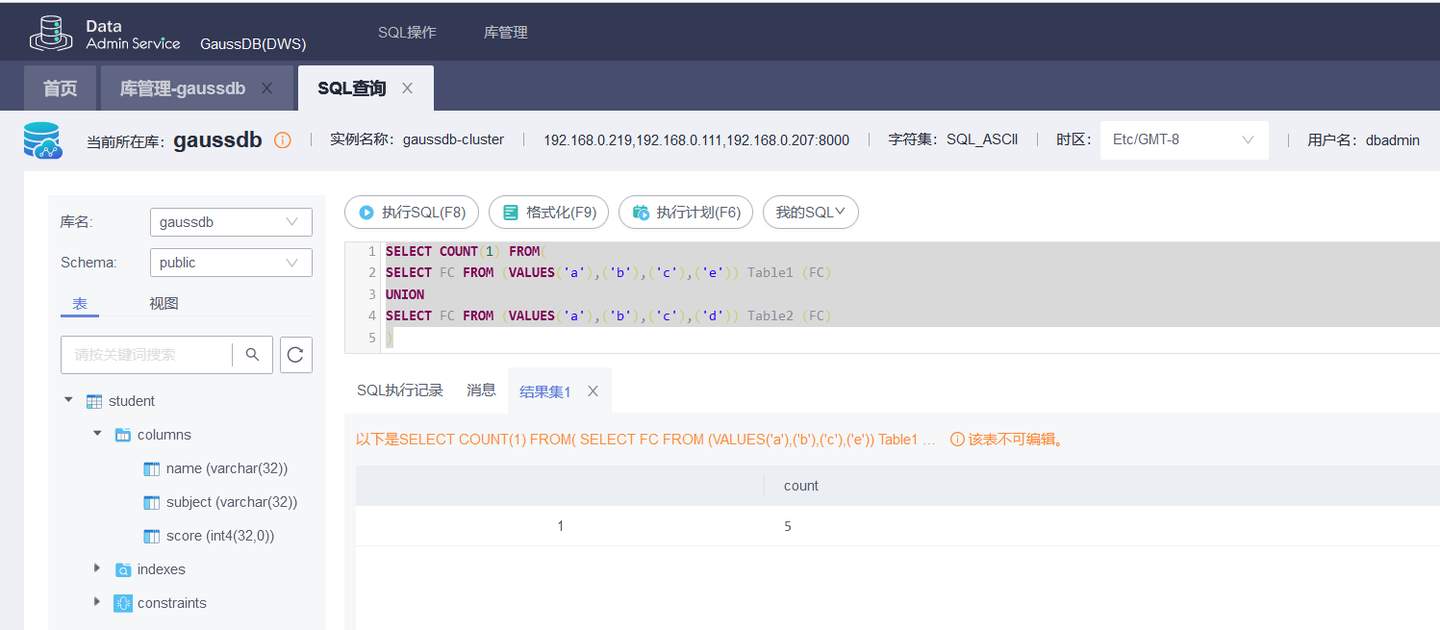The width and height of the screenshot is (1440, 630).
Task: Select the columns folder icon under student table
Action: [x=123, y=434]
